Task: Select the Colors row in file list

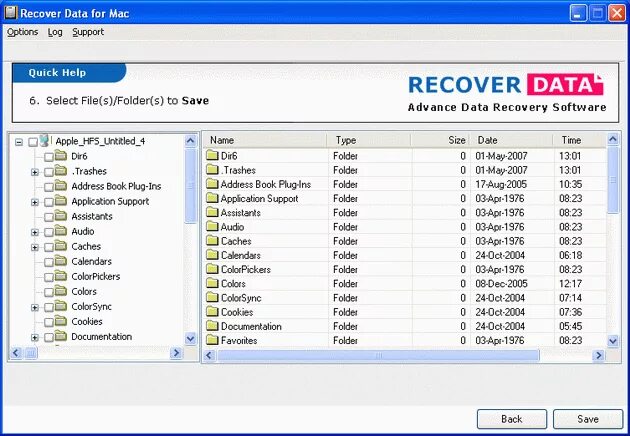Action: (405, 283)
